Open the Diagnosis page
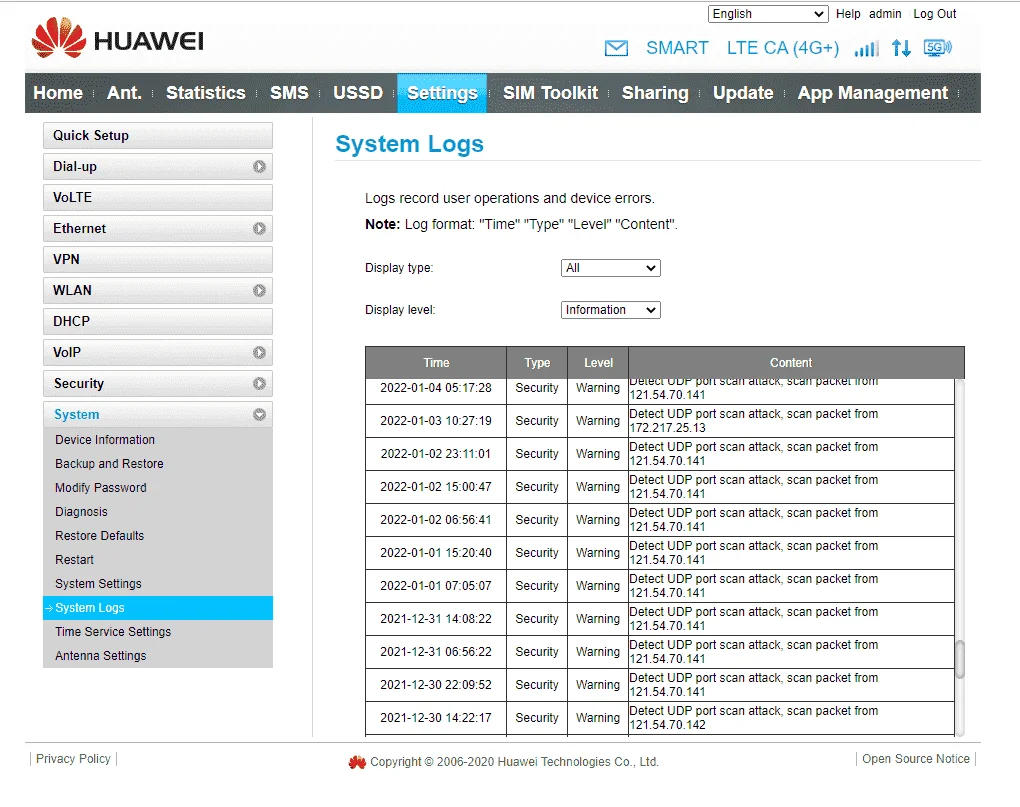Image resolution: width=1020 pixels, height=807 pixels. (x=81, y=512)
